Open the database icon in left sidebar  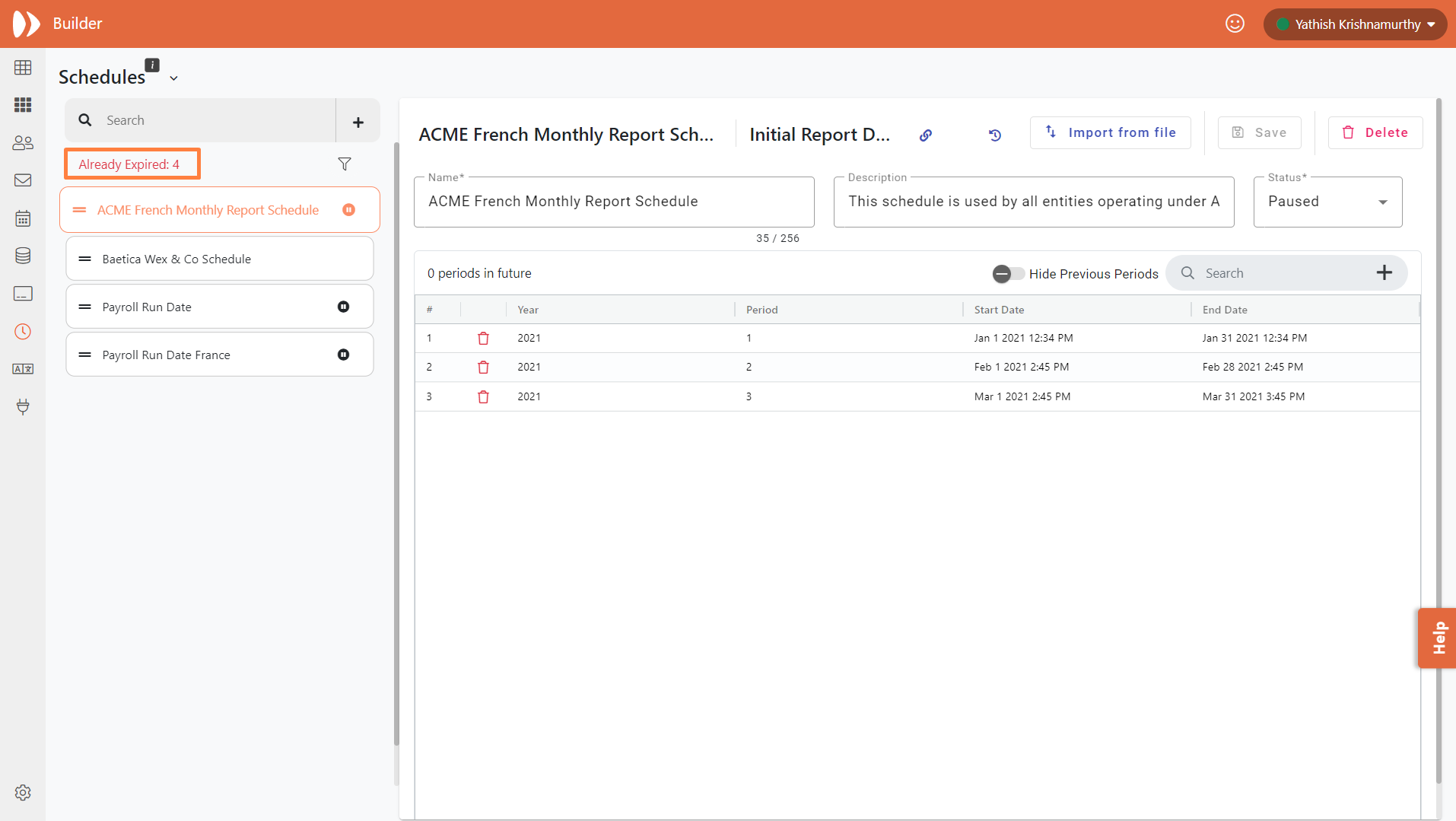pyautogui.click(x=23, y=256)
